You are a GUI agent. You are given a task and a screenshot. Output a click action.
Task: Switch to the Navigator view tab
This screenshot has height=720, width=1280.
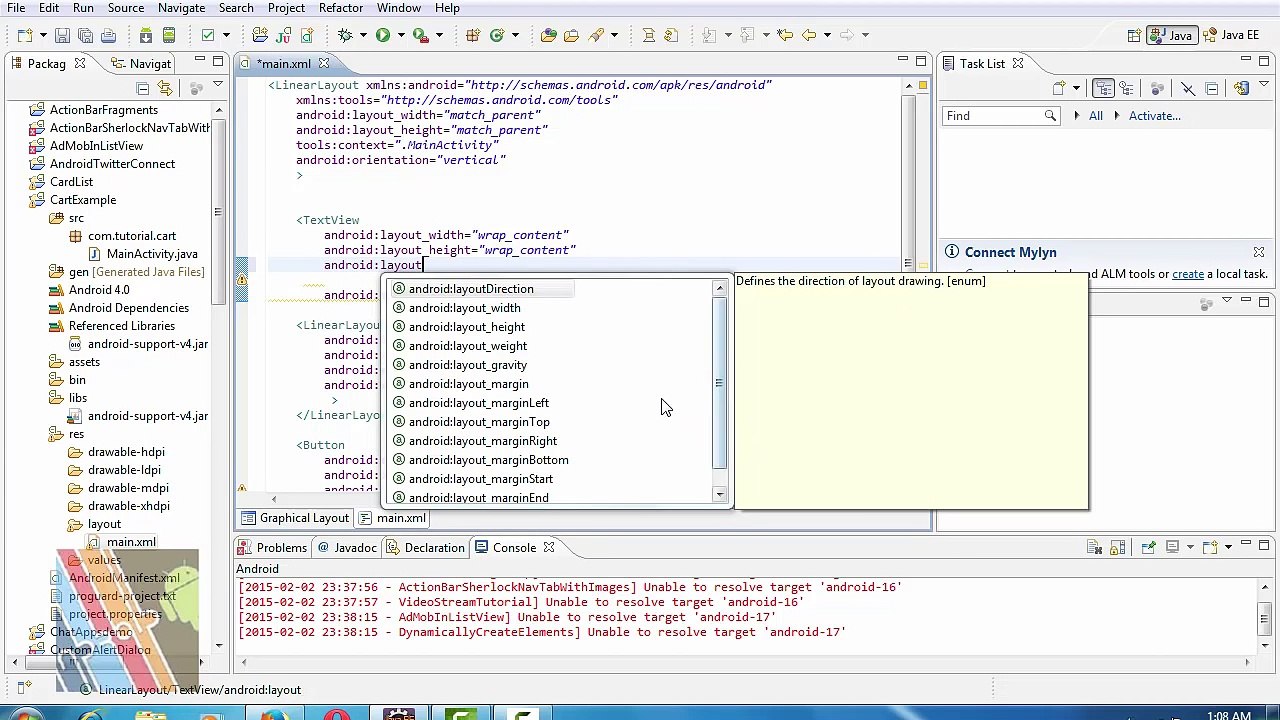pyautogui.click(x=140, y=64)
